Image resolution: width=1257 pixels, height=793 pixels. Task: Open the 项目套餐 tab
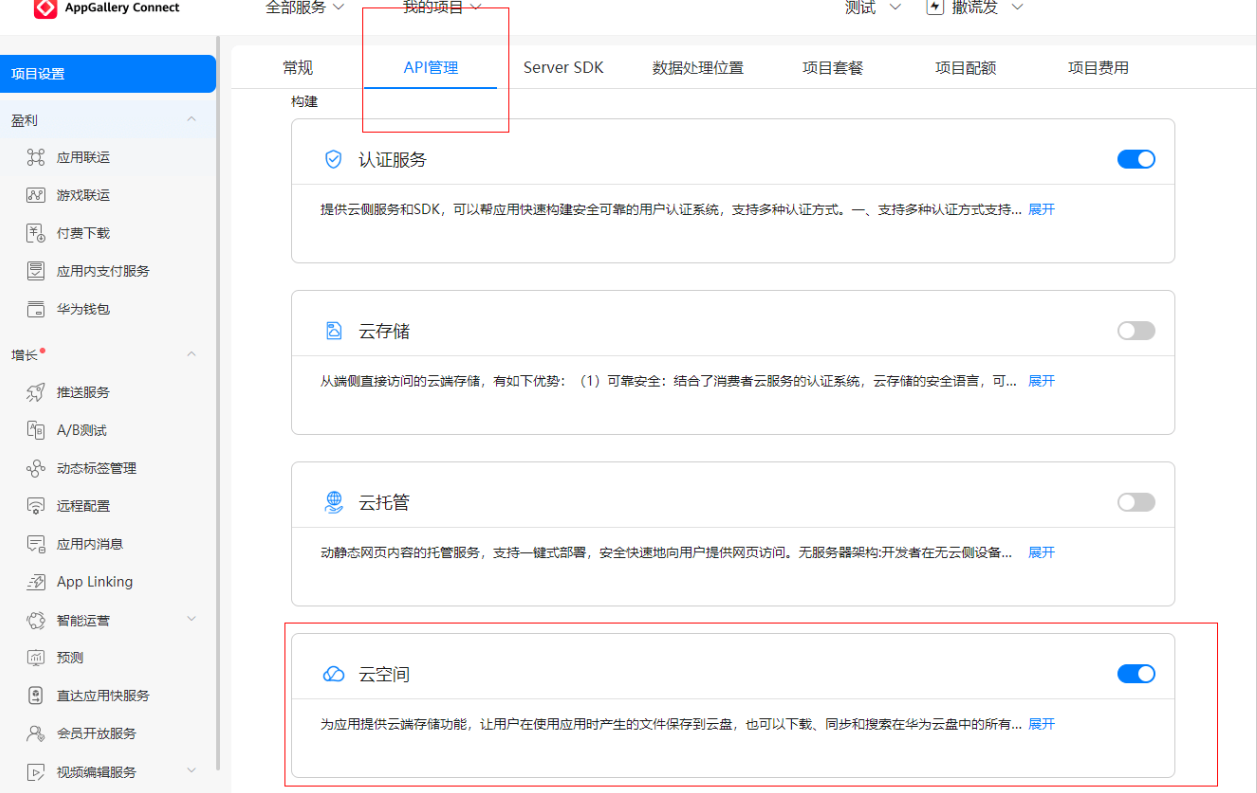(x=832, y=68)
